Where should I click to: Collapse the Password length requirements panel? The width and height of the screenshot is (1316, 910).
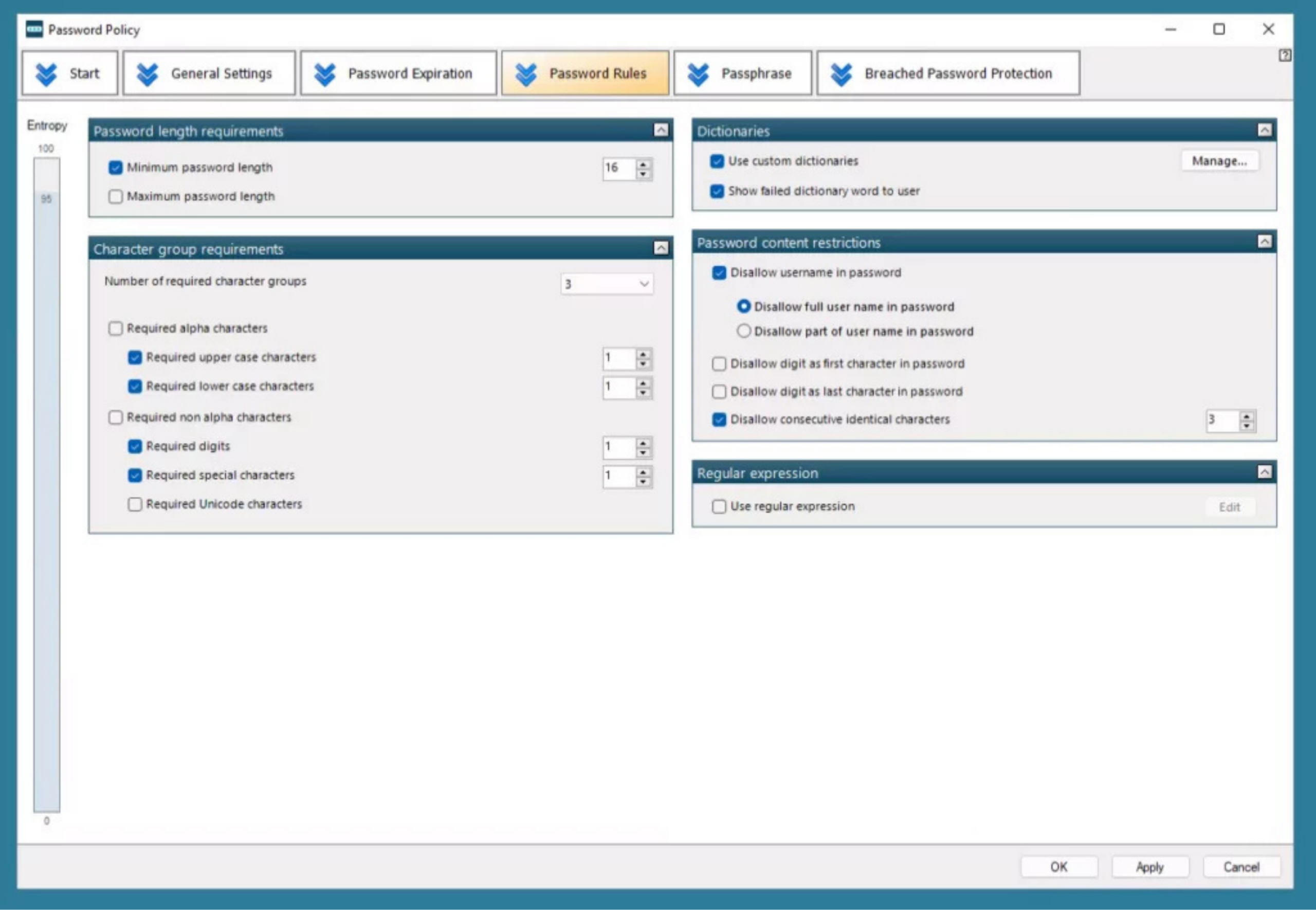click(x=661, y=130)
